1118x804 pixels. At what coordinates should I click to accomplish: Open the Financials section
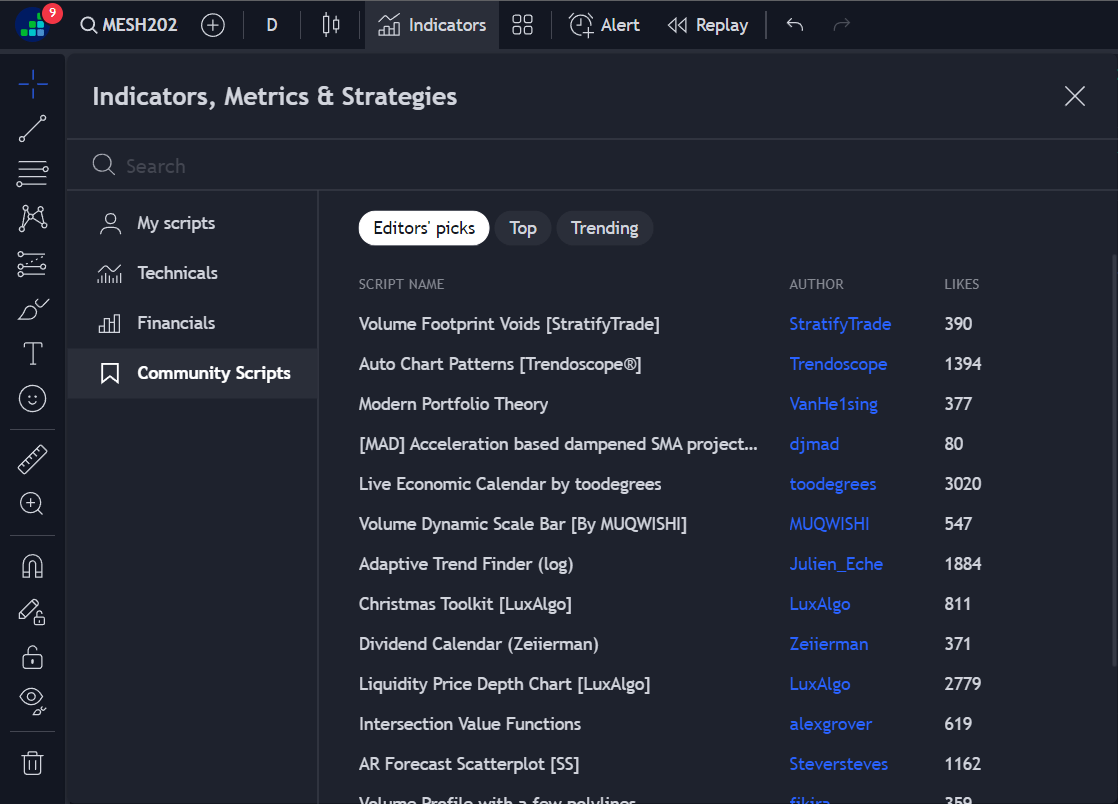[193, 323]
